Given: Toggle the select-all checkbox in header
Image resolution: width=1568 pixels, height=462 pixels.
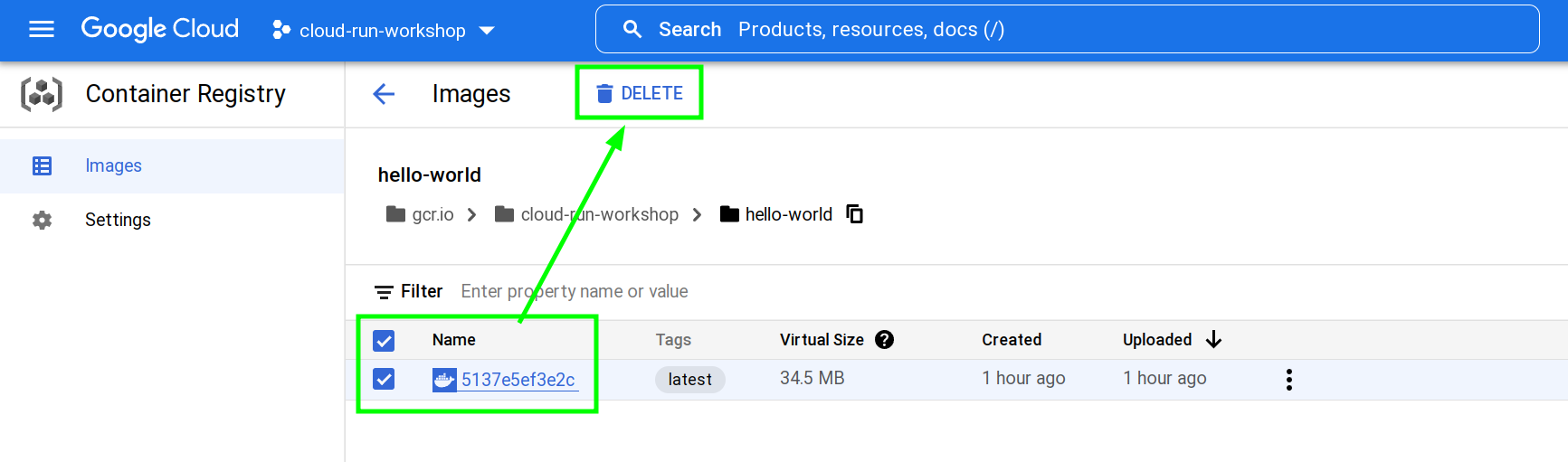Looking at the screenshot, I should coord(384,341).
